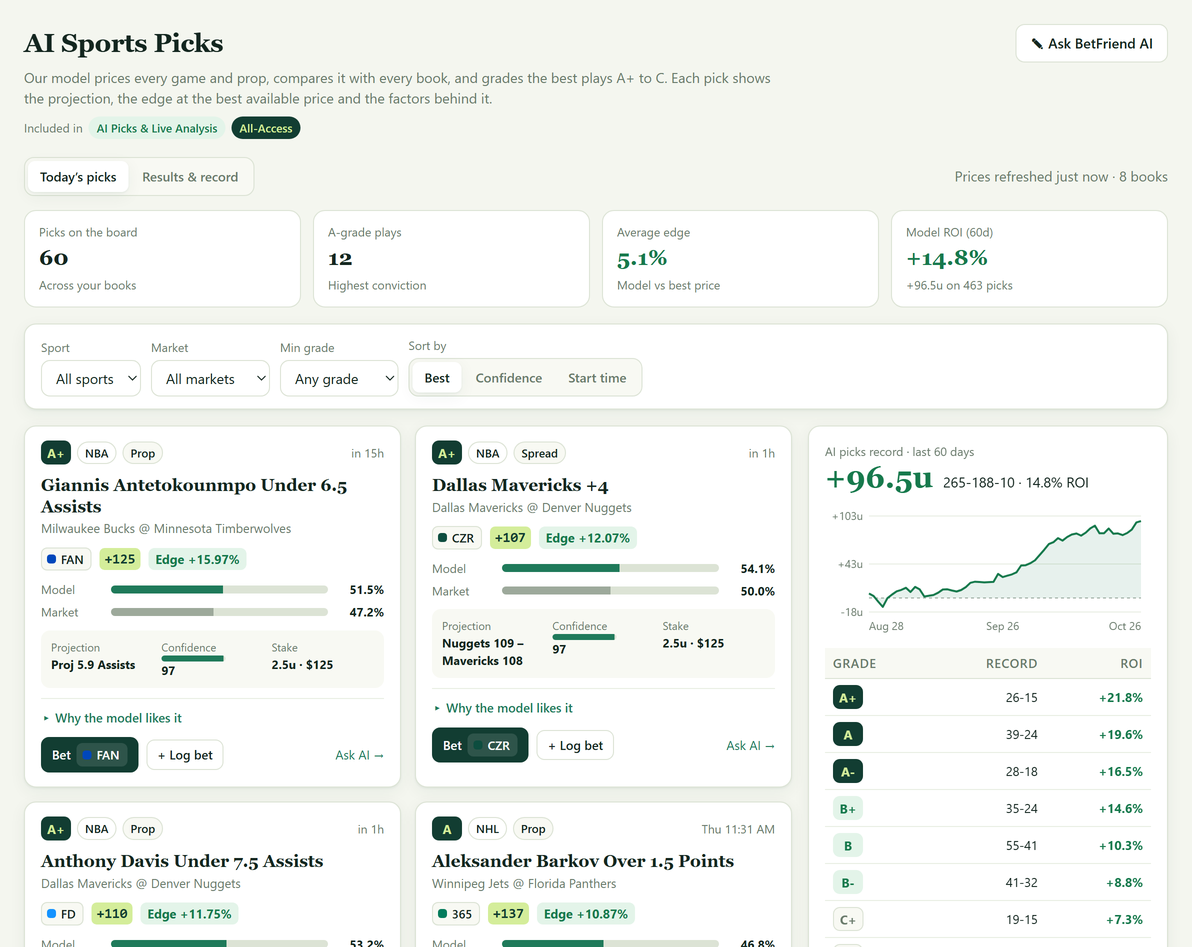Sort picks by Confidence

pos(509,378)
